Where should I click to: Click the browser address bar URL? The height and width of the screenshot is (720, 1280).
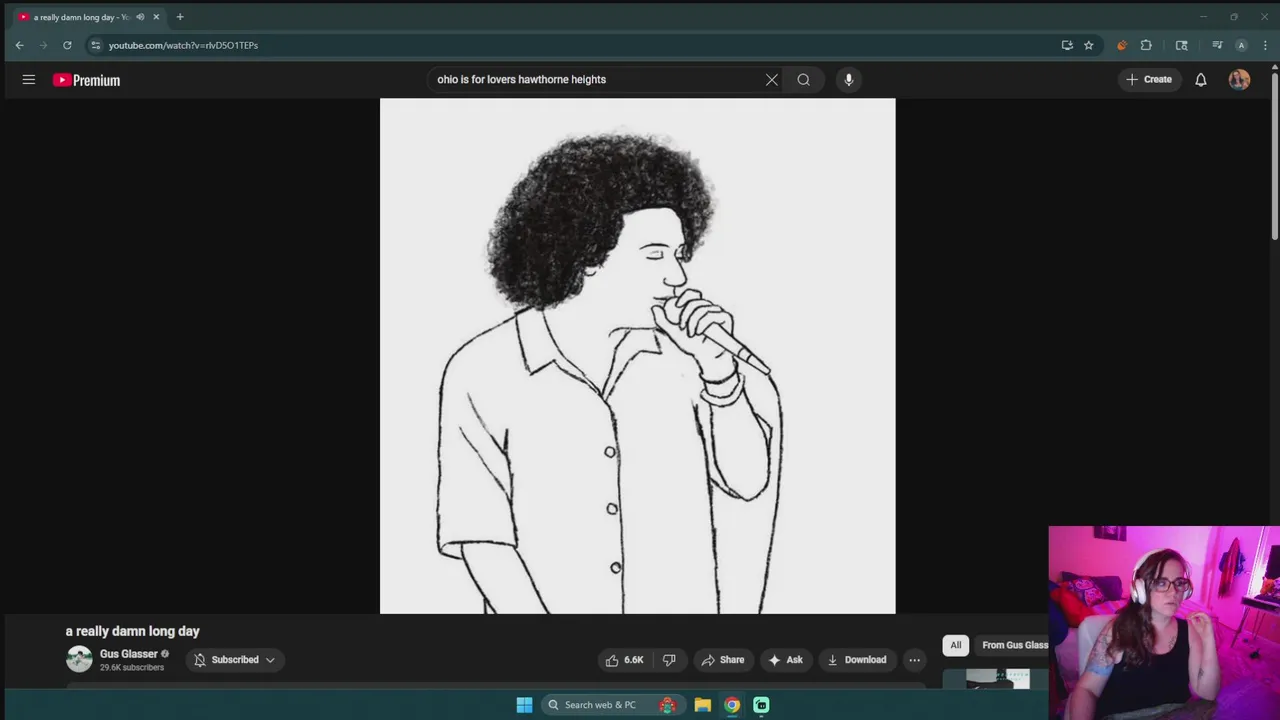pos(183,45)
